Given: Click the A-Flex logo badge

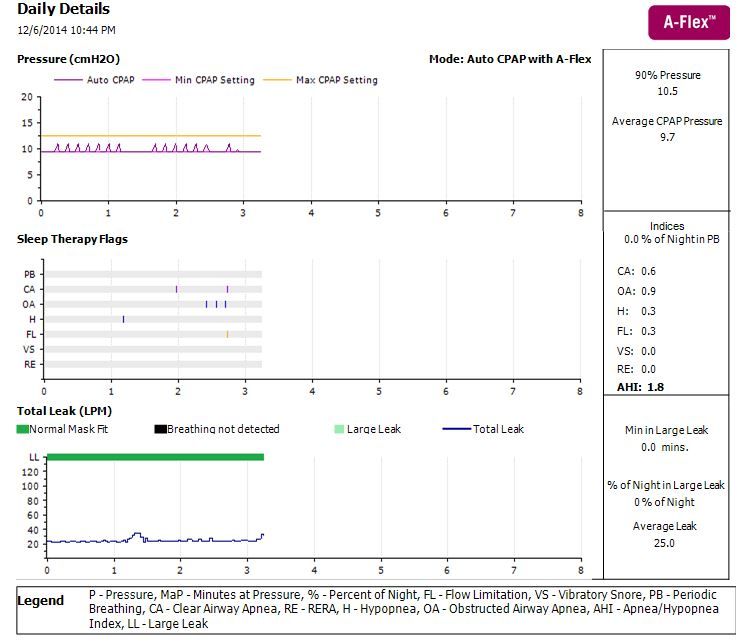Looking at the screenshot, I should [689, 23].
